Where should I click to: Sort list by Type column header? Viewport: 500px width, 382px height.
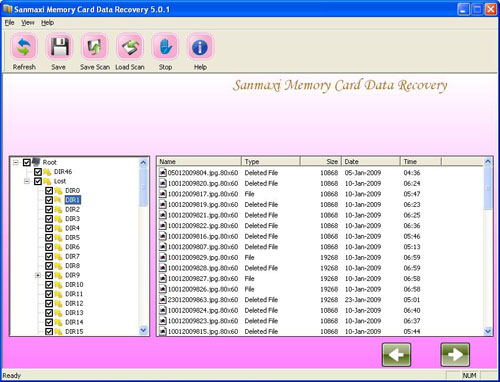[x=271, y=162]
